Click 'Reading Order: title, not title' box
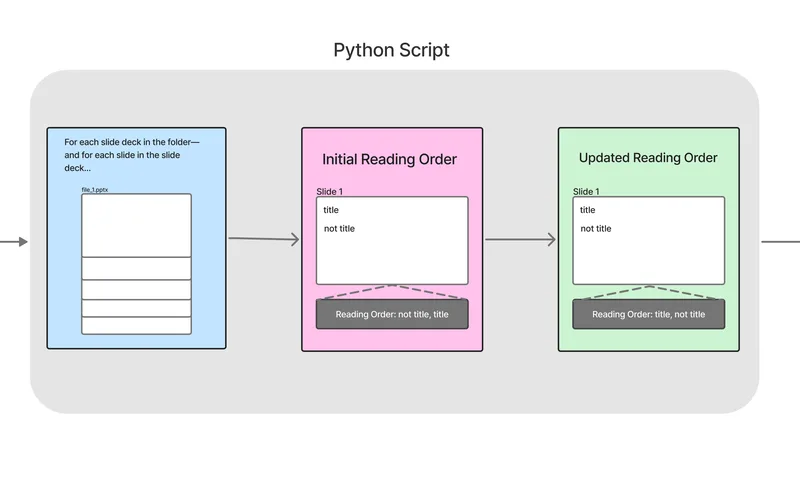The height and width of the screenshot is (500, 800). coord(648,314)
